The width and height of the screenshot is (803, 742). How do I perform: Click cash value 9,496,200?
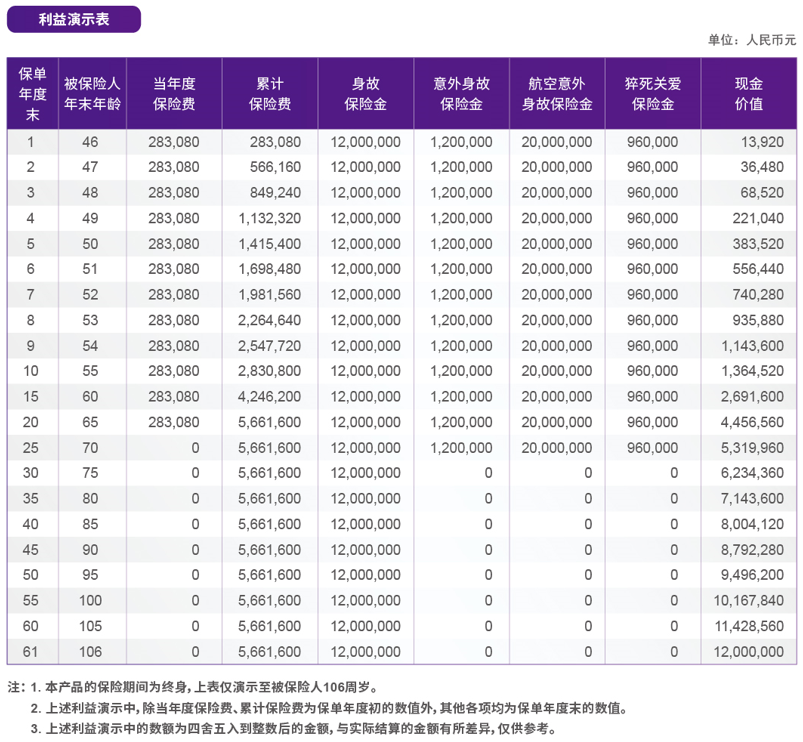coord(753,575)
